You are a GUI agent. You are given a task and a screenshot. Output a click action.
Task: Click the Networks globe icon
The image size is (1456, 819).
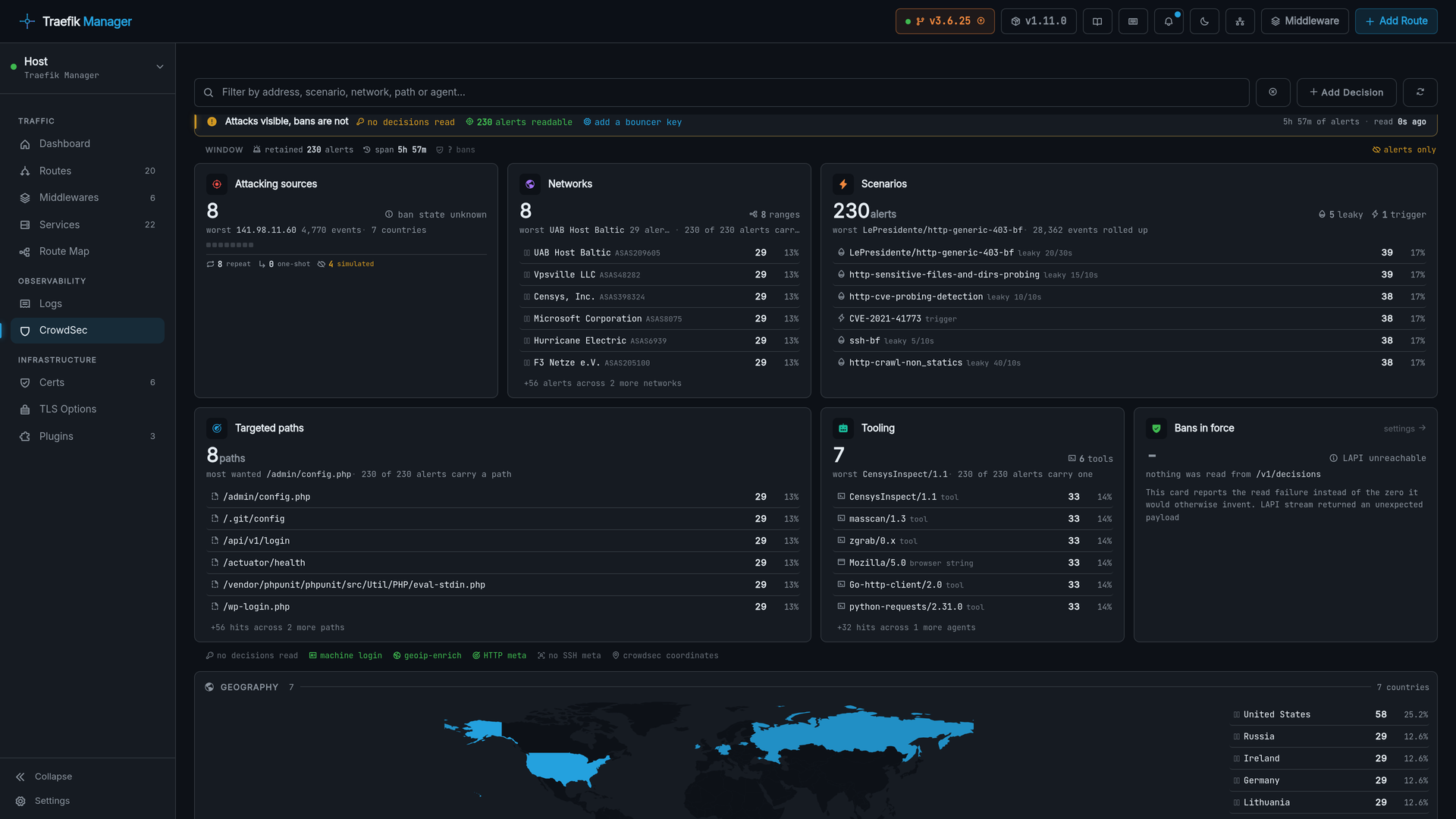click(530, 184)
